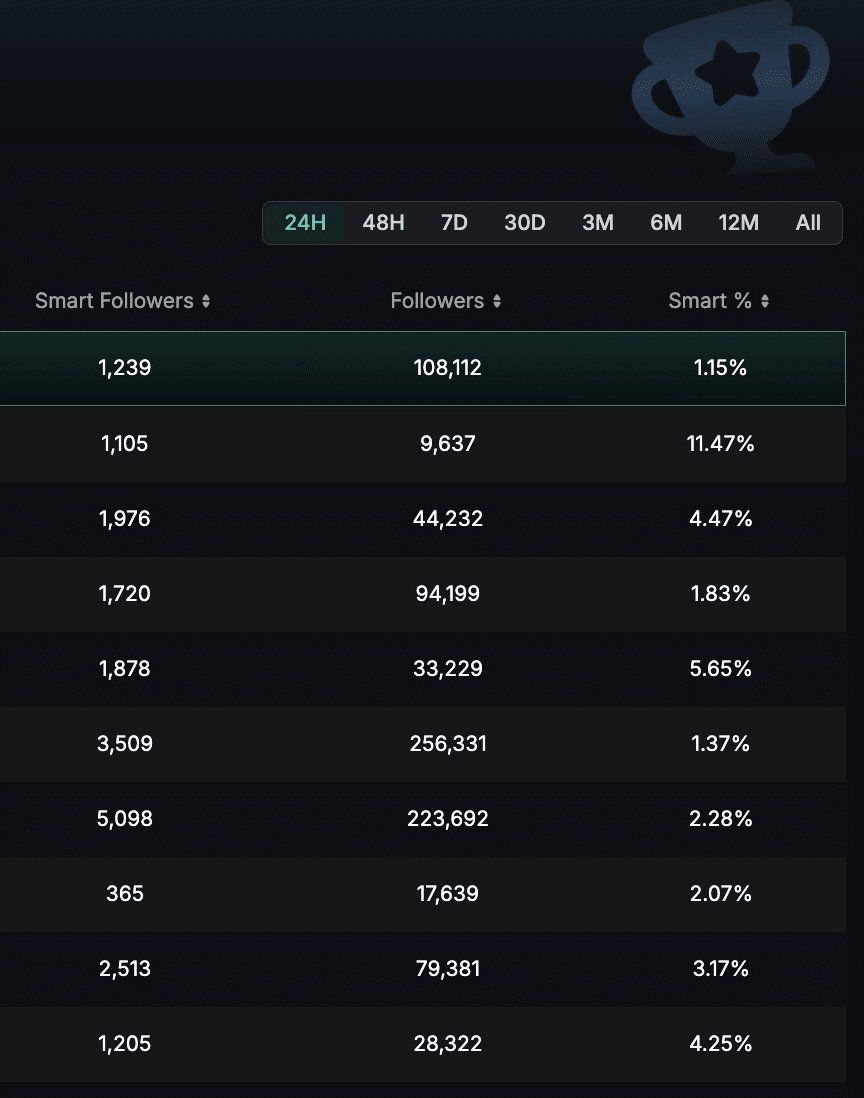The image size is (864, 1098).
Task: Show All time range data
Action: (x=808, y=223)
